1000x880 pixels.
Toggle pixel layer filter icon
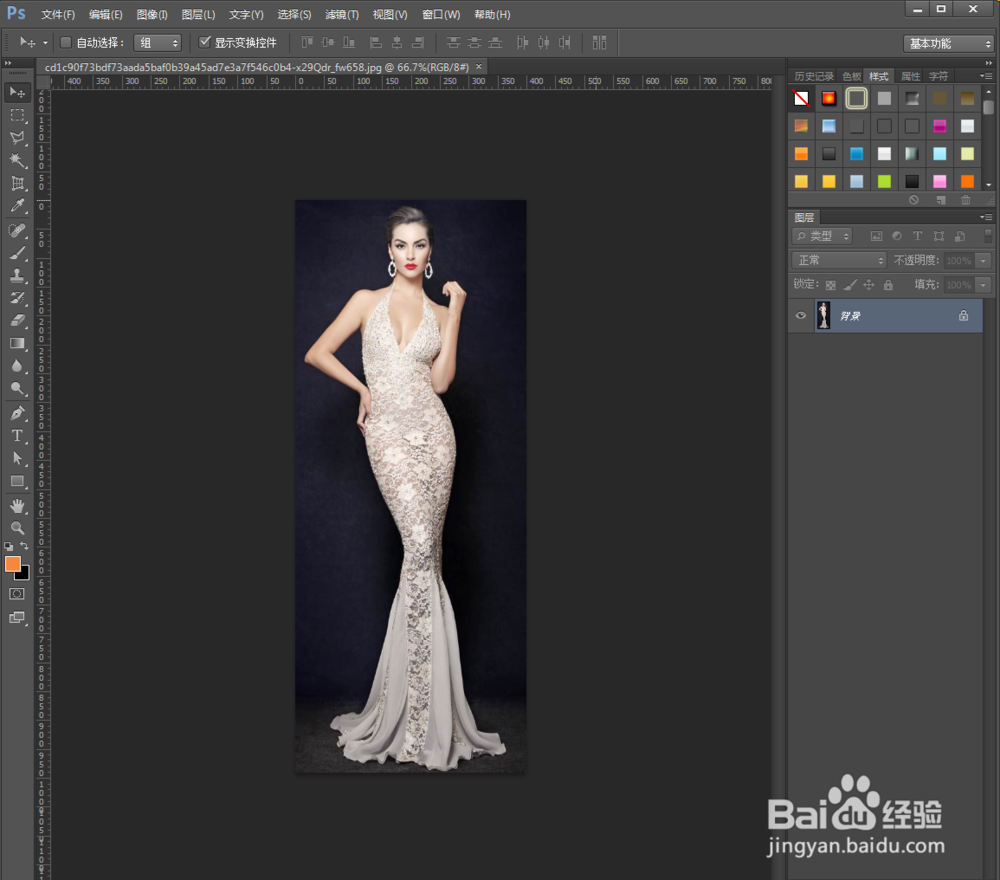876,237
